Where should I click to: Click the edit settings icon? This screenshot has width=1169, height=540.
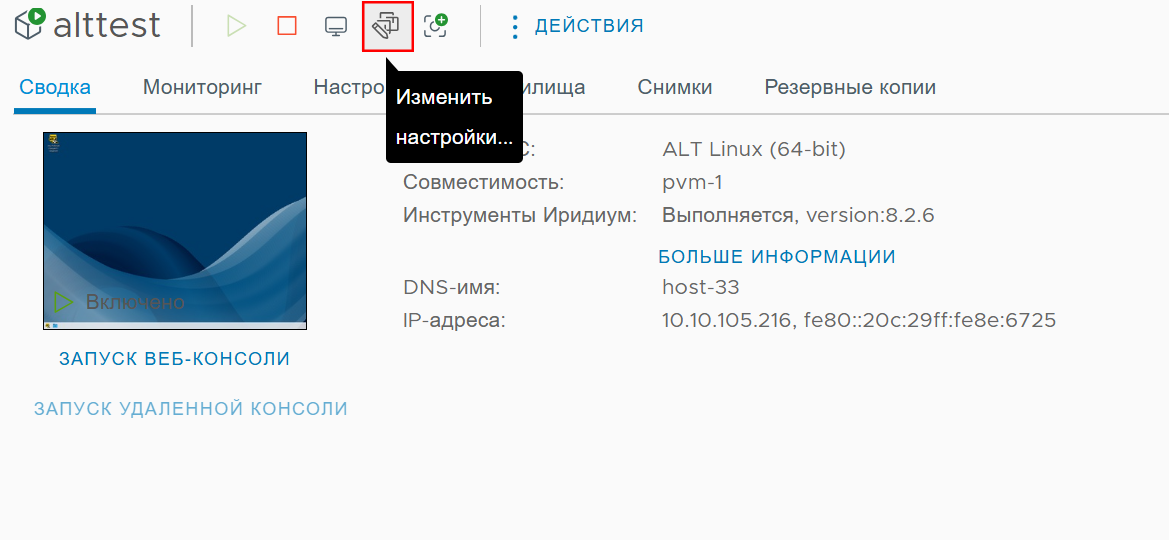coord(387,26)
